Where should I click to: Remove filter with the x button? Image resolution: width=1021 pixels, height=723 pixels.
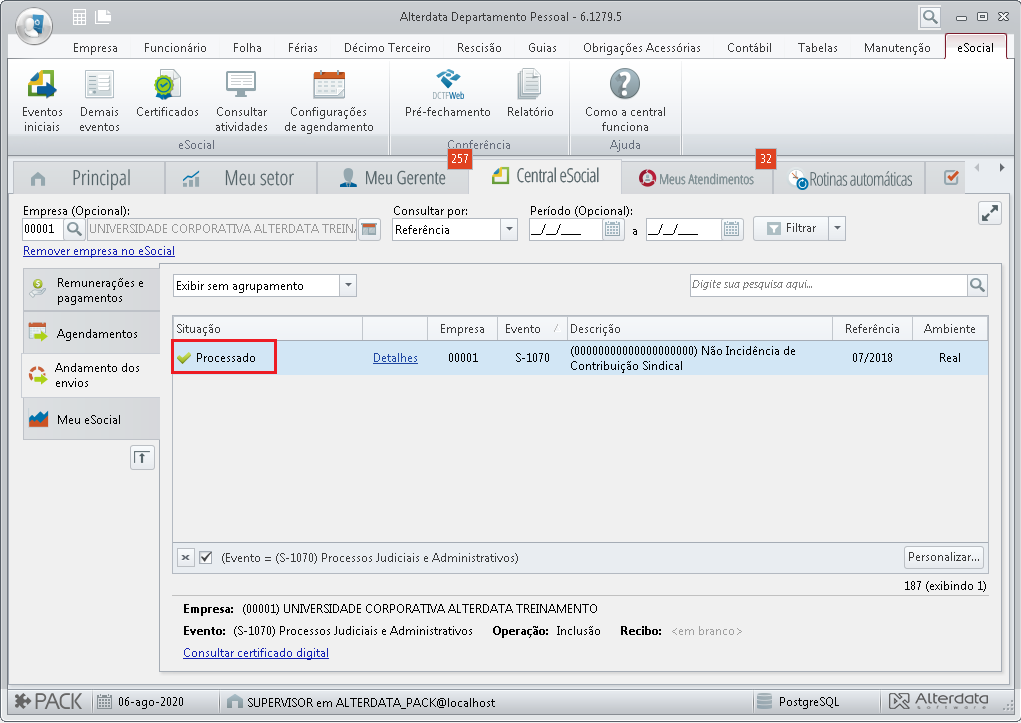point(186,558)
